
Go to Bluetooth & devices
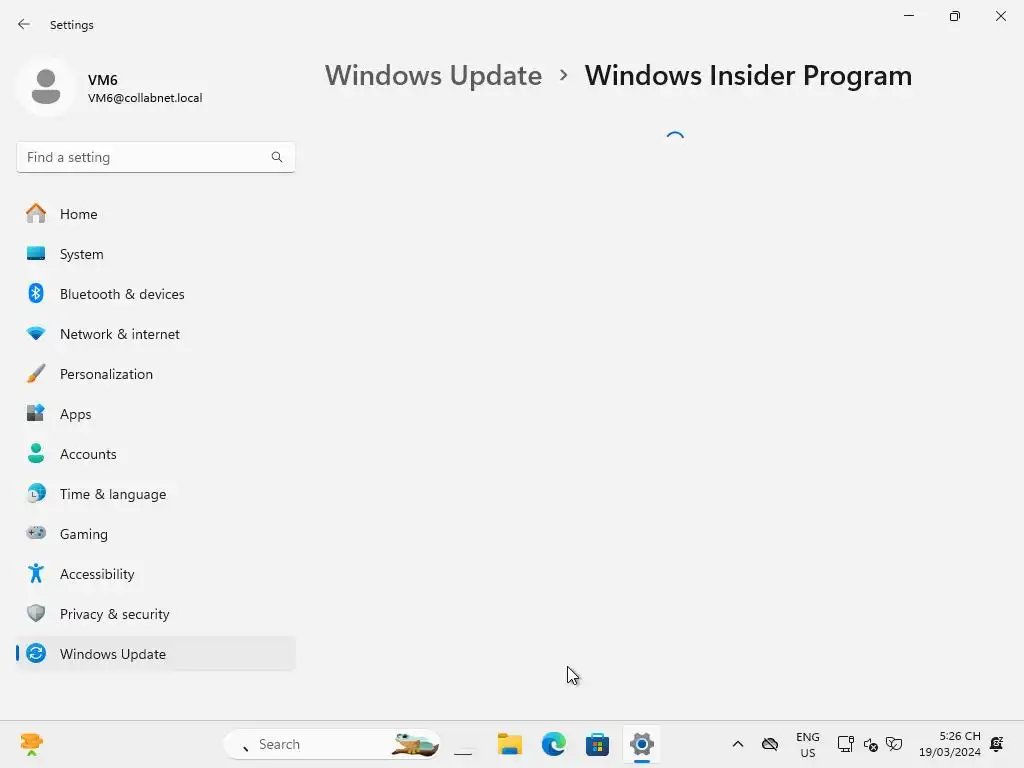point(155,294)
